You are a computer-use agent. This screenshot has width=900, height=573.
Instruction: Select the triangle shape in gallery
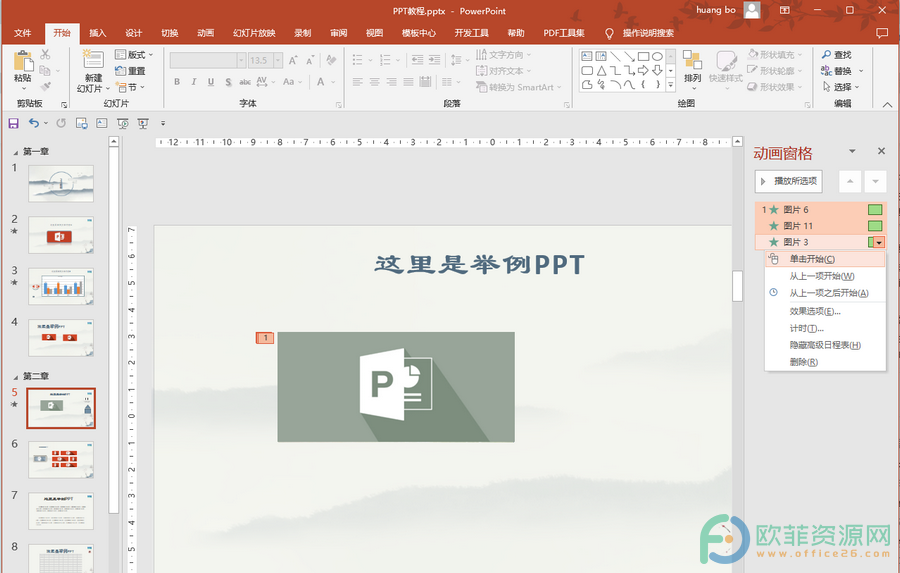tap(601, 71)
